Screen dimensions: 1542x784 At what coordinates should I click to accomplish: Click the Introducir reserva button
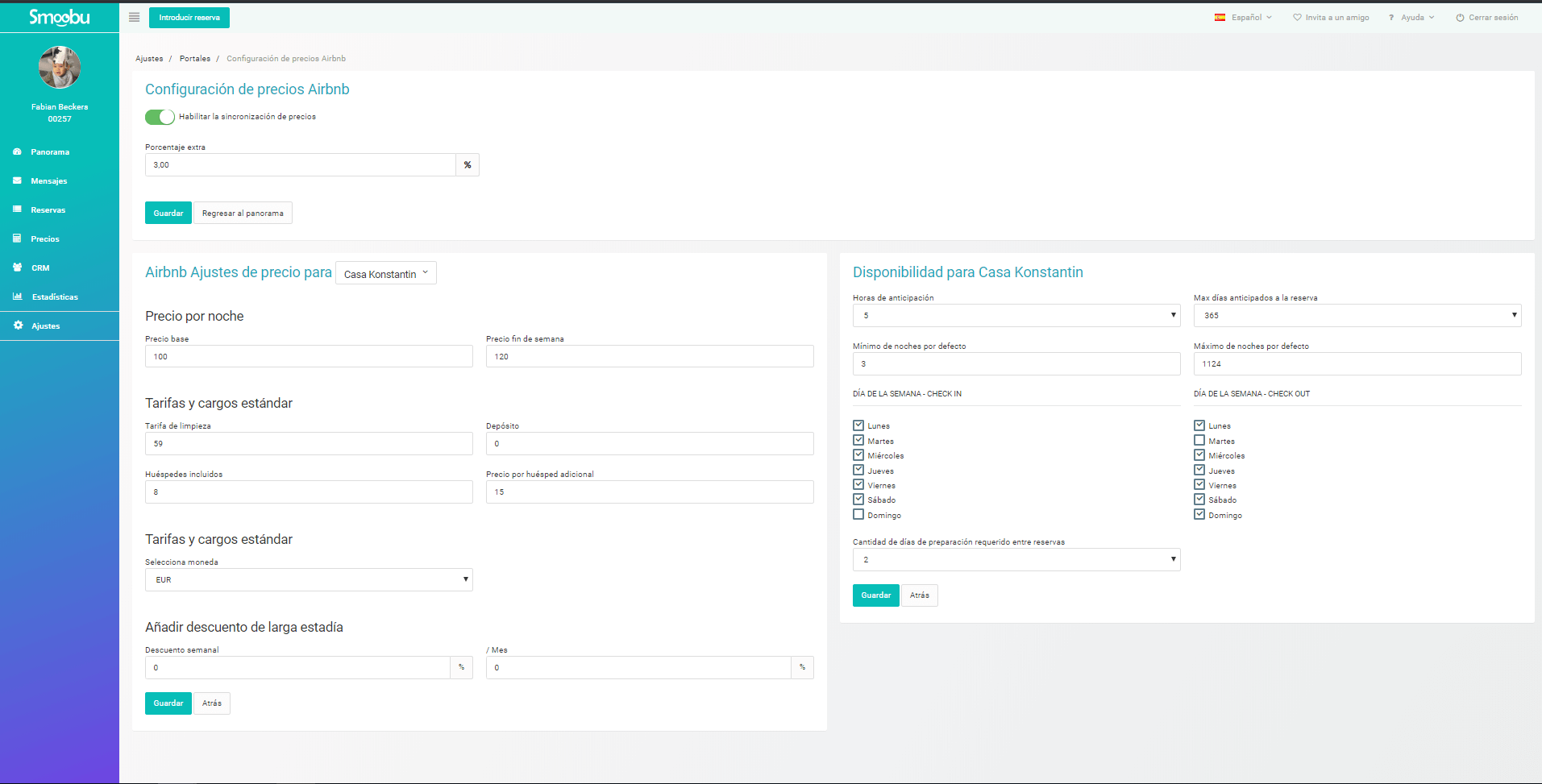tap(189, 18)
